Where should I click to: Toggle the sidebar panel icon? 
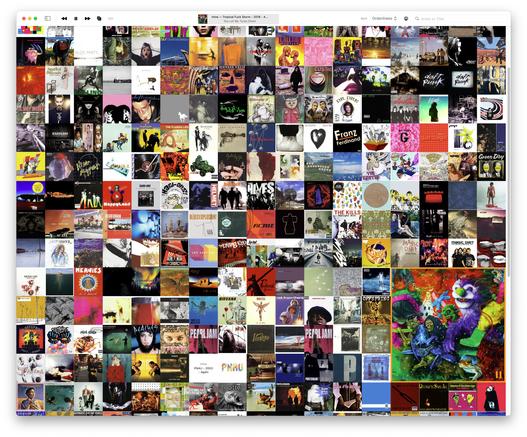click(48, 18)
